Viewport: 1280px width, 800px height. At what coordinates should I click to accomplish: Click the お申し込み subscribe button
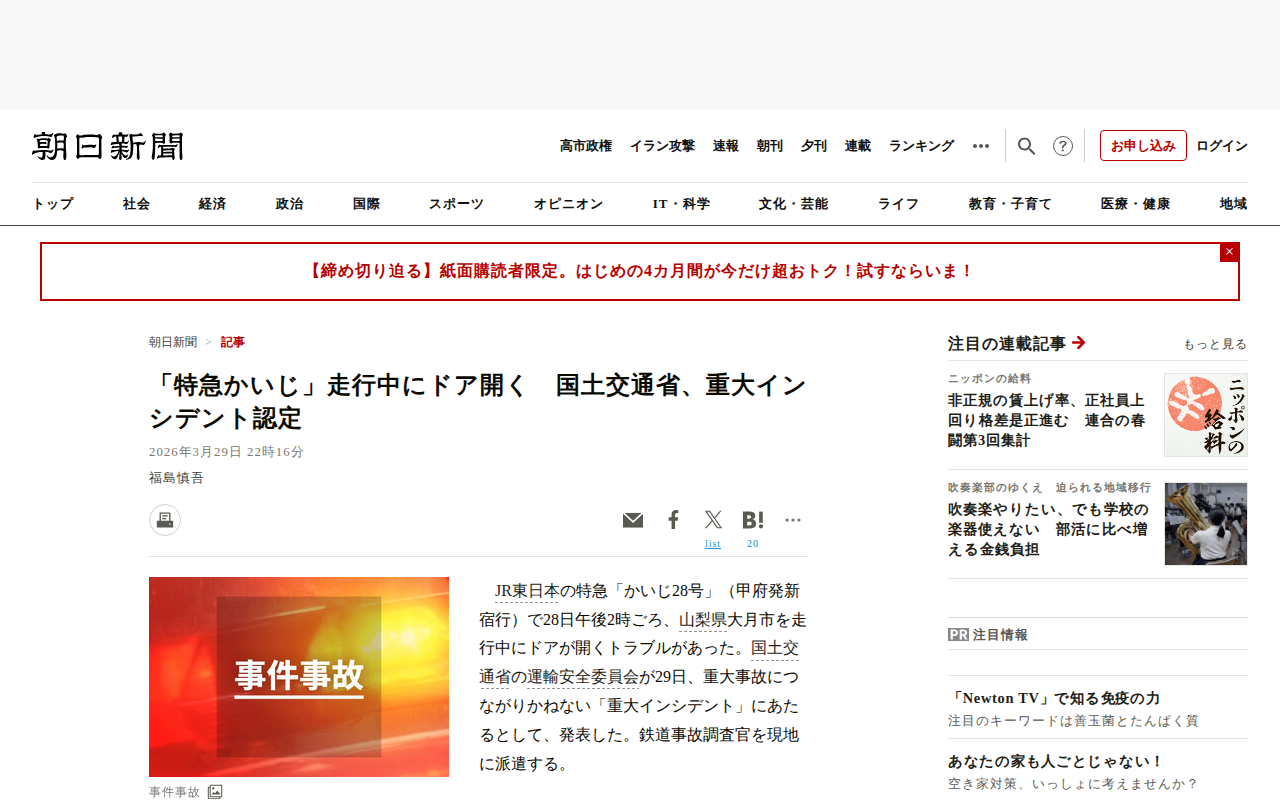click(x=1143, y=146)
